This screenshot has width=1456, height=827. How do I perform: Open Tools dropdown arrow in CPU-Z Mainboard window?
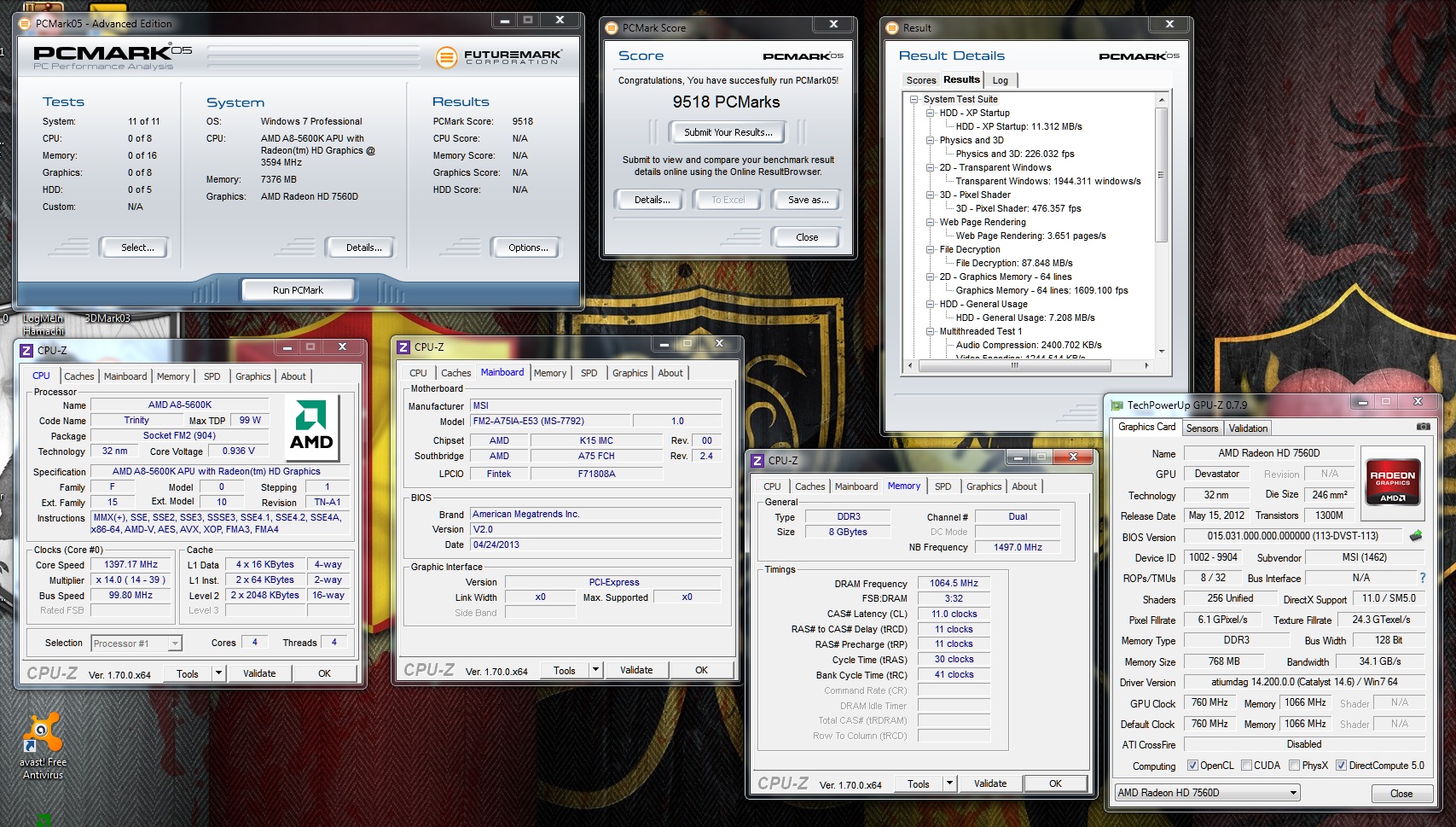click(595, 670)
